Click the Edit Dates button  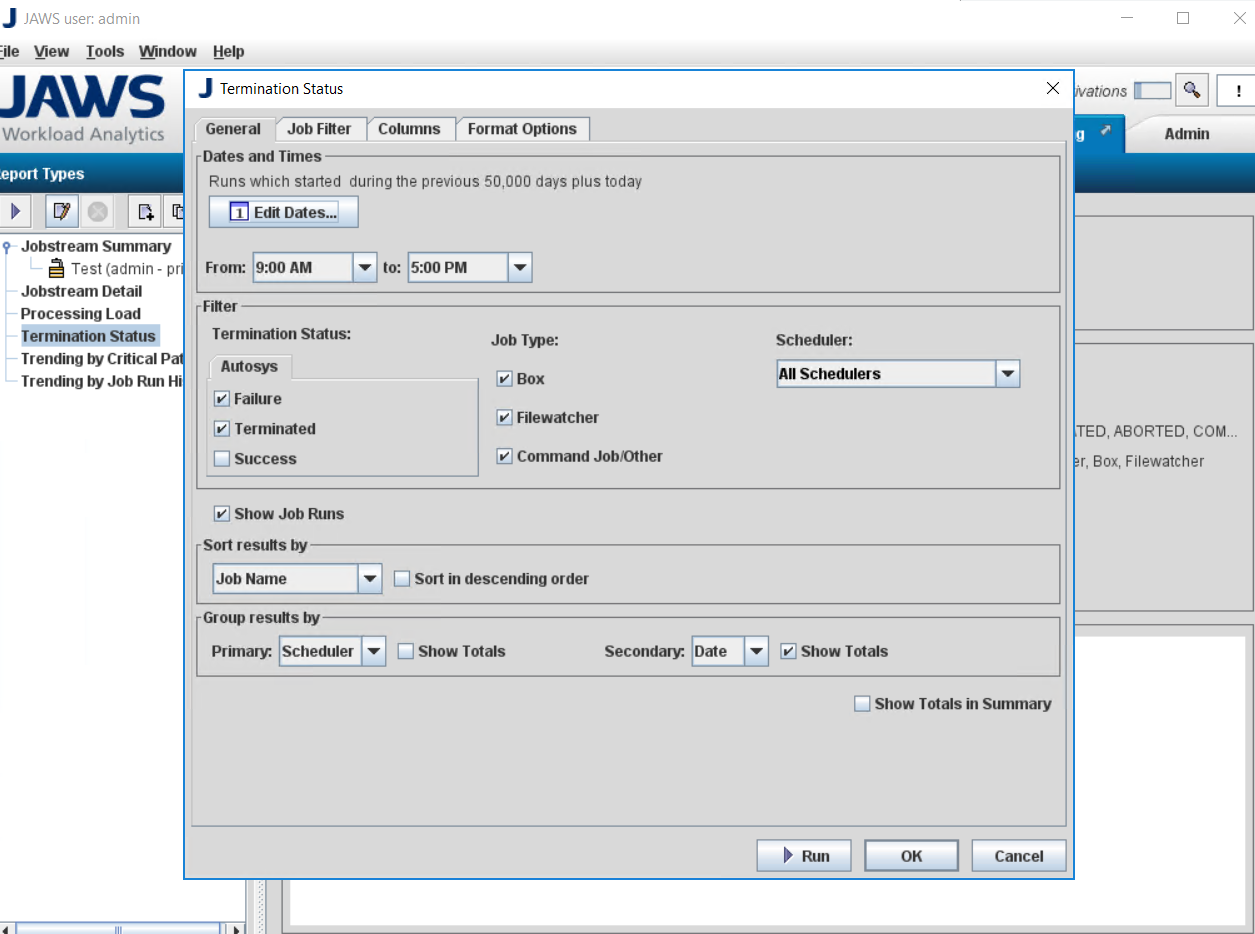(x=283, y=212)
